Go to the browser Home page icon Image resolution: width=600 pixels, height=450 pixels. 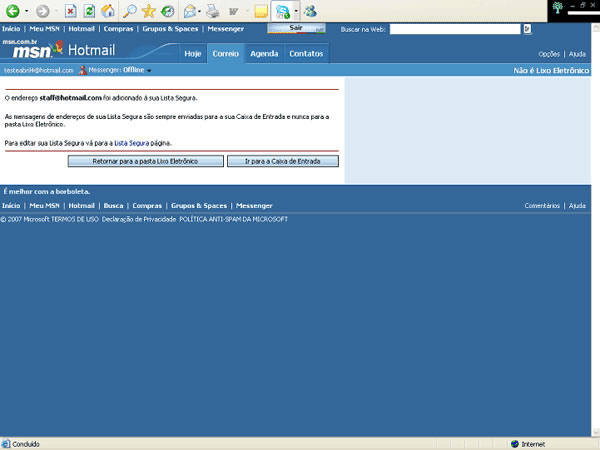pyautogui.click(x=108, y=11)
